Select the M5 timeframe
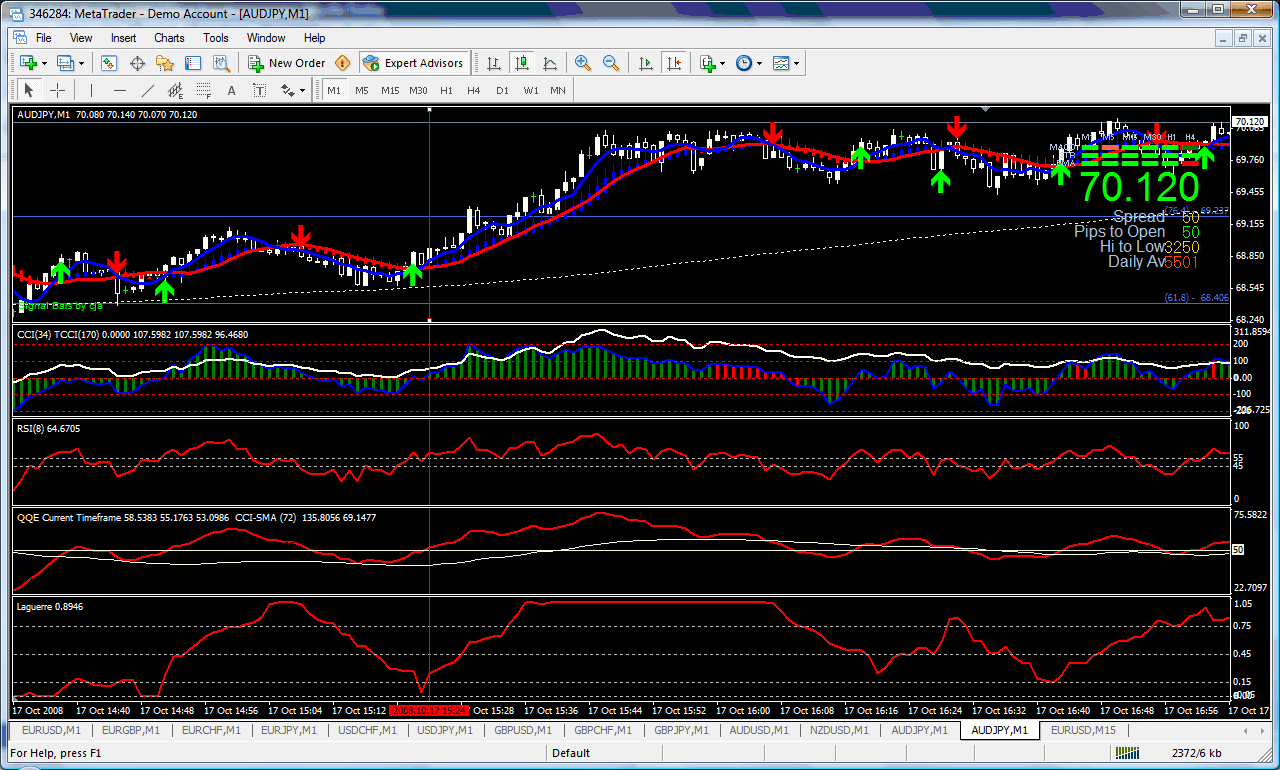 click(x=361, y=90)
